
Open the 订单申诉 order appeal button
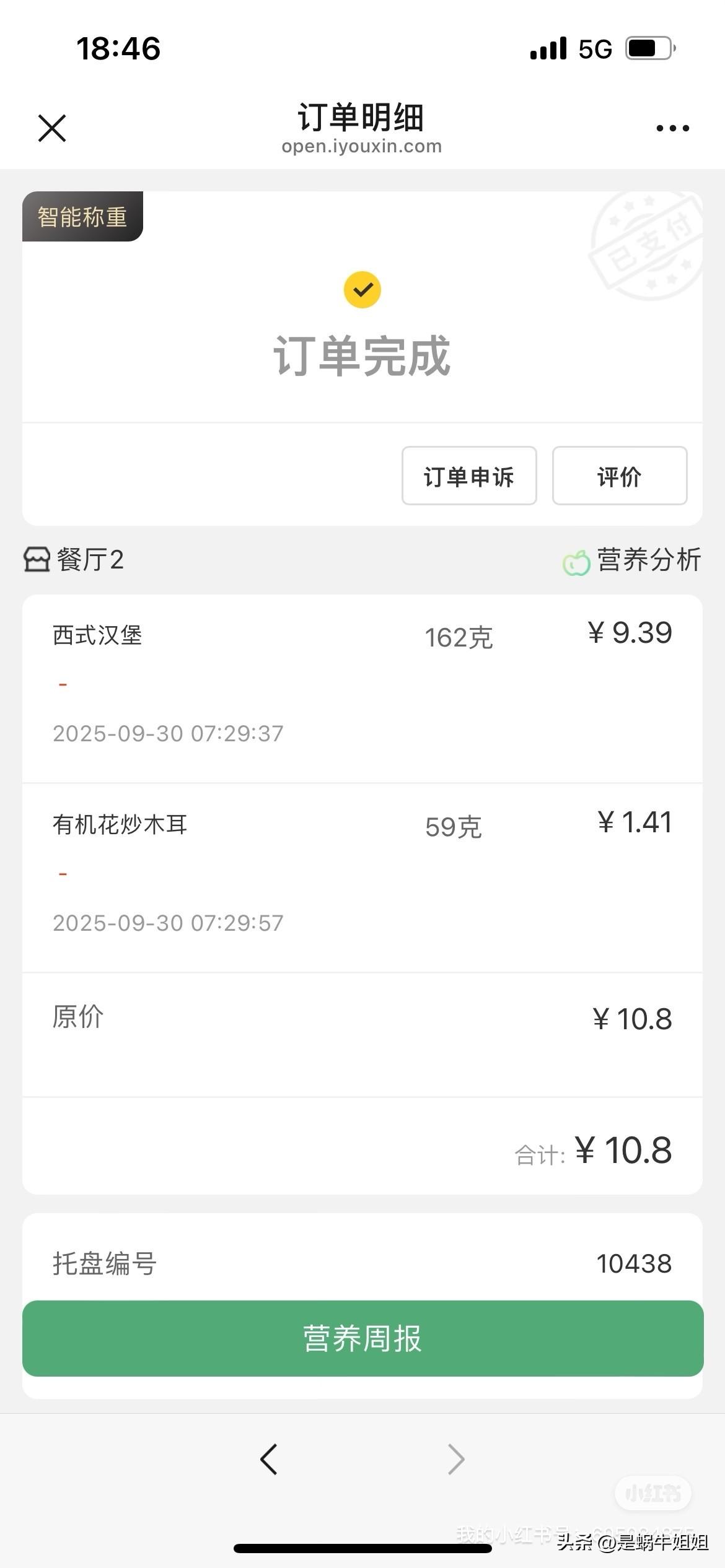(469, 476)
